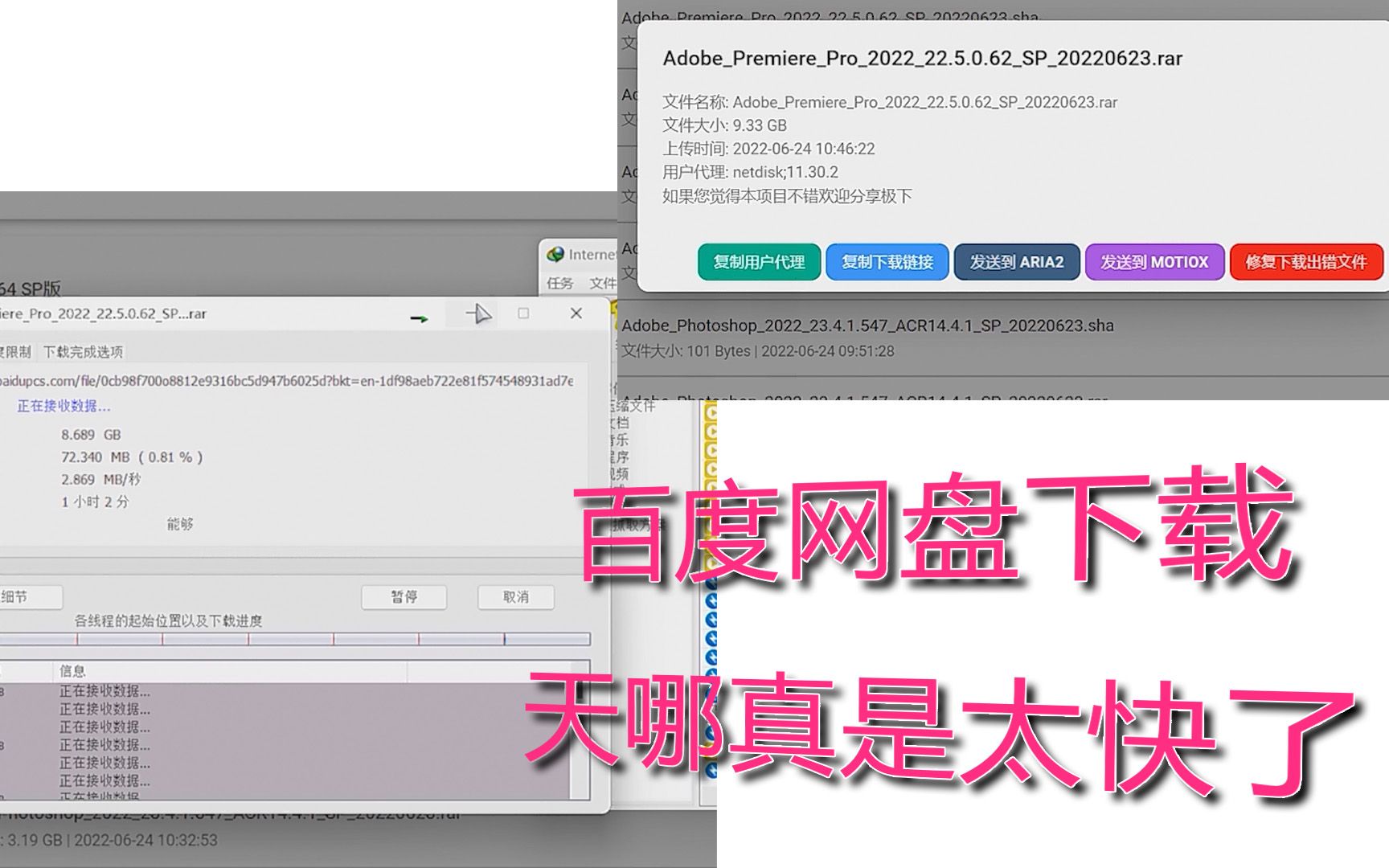Screen dimensions: 1389x868
Task: Click the 能够 resume capability value
Action: (x=180, y=524)
